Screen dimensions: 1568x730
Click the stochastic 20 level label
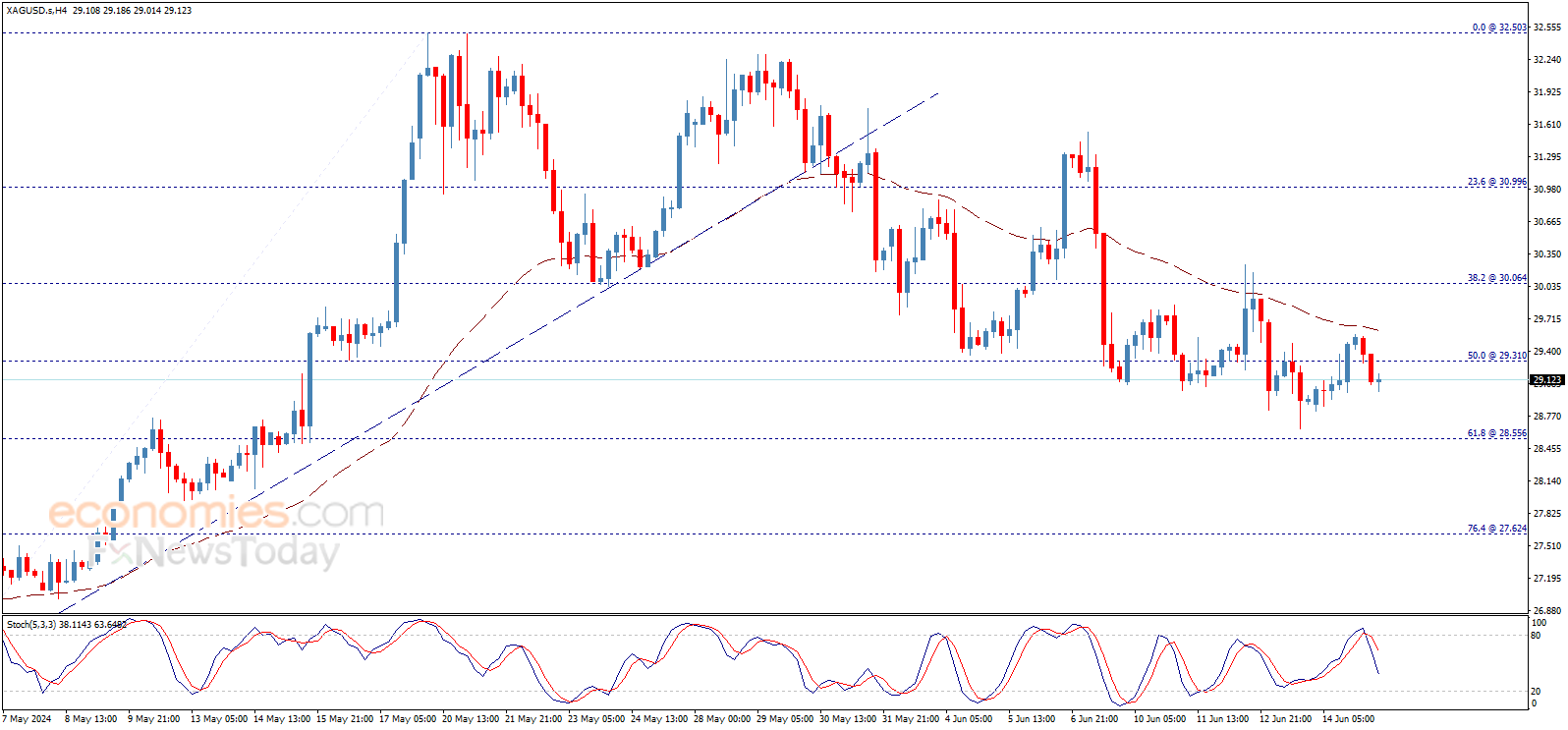pyautogui.click(x=1536, y=692)
